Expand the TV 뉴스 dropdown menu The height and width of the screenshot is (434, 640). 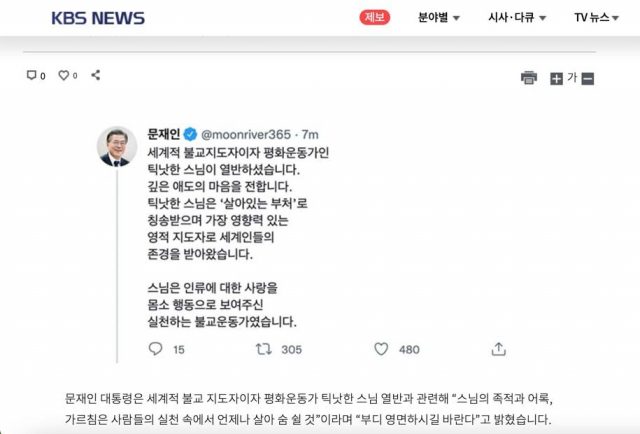pos(596,18)
